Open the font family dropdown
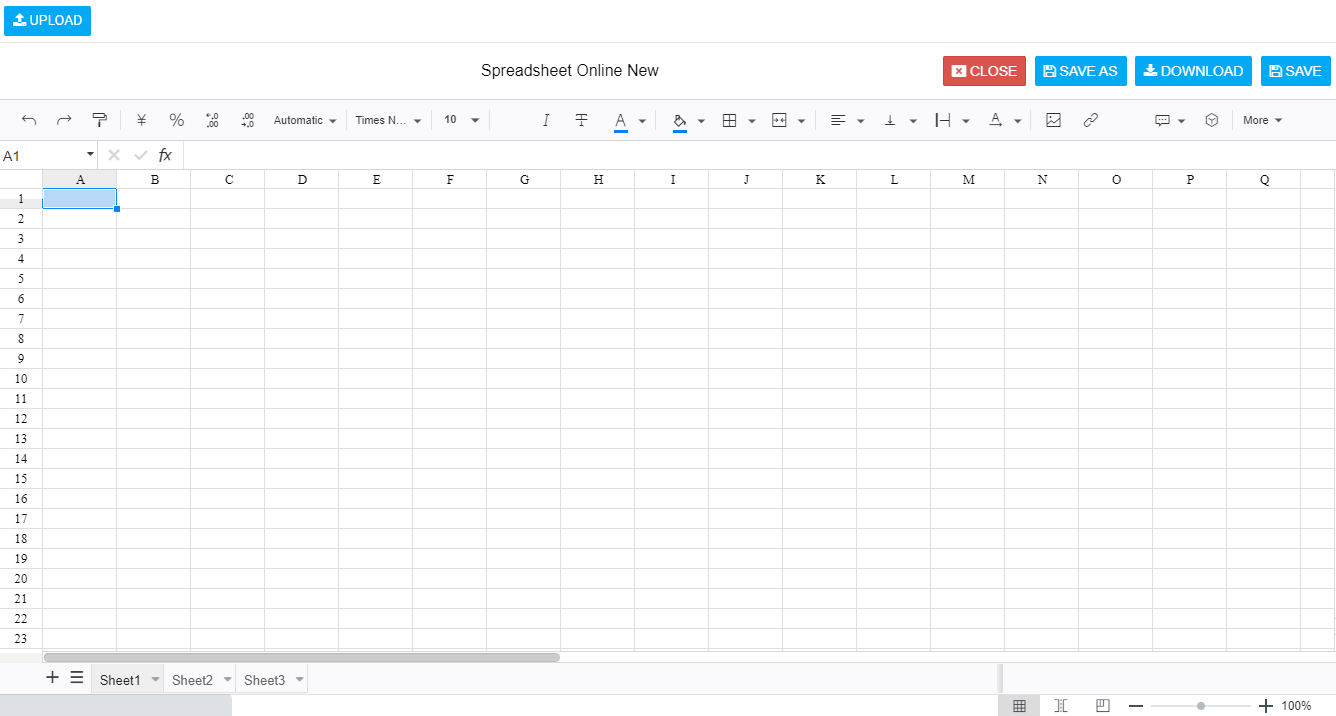Viewport: 1336px width, 716px height. click(x=388, y=120)
